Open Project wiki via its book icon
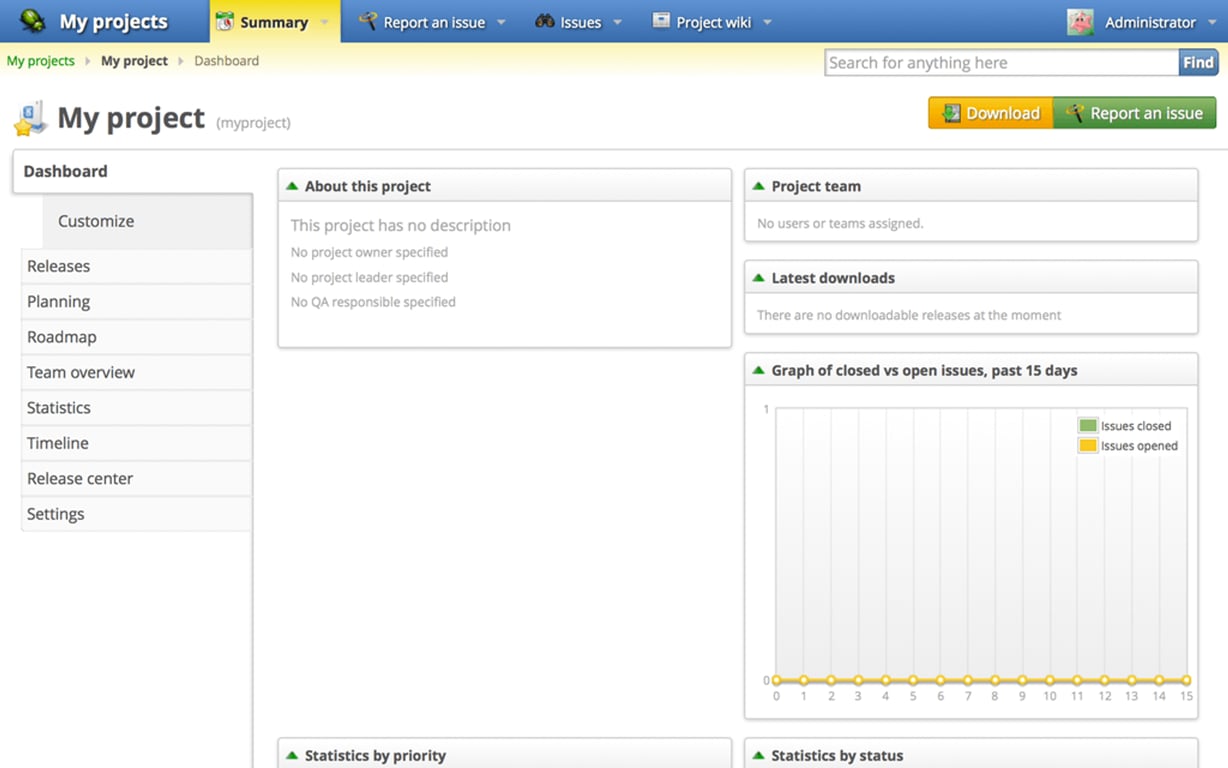The image size is (1228, 768). (660, 20)
